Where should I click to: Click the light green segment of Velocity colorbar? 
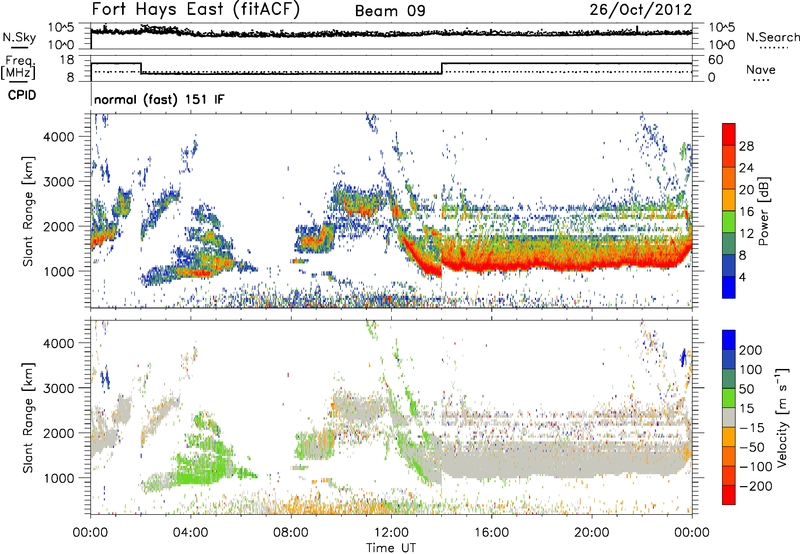(x=729, y=398)
